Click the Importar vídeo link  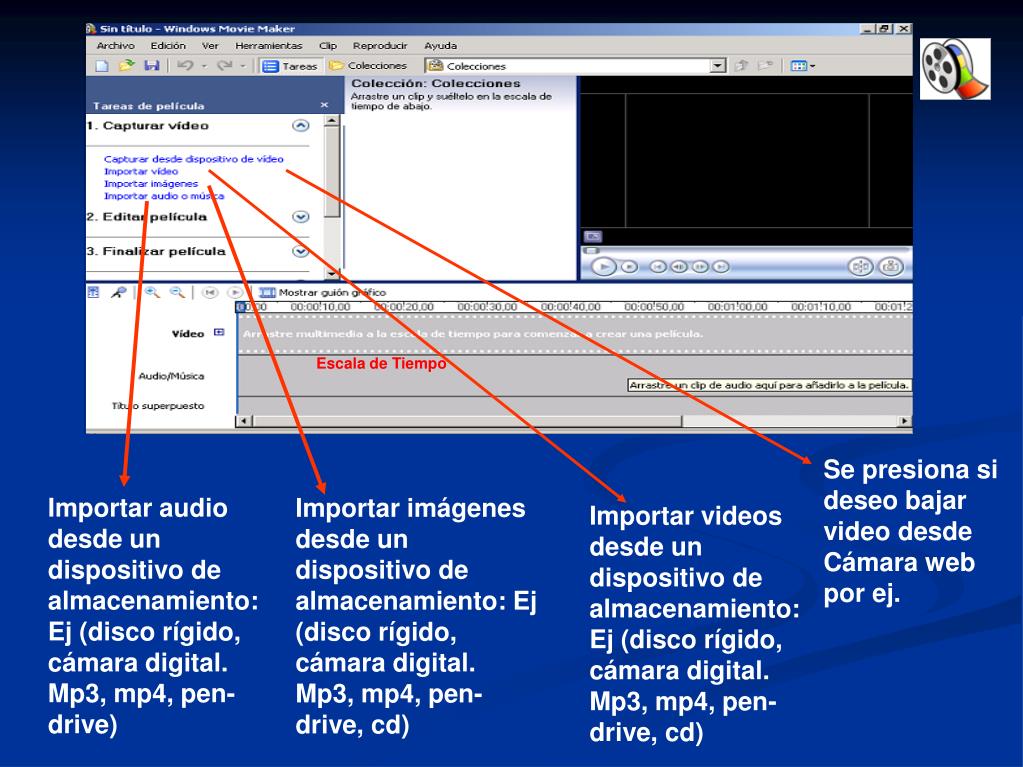coord(141,171)
